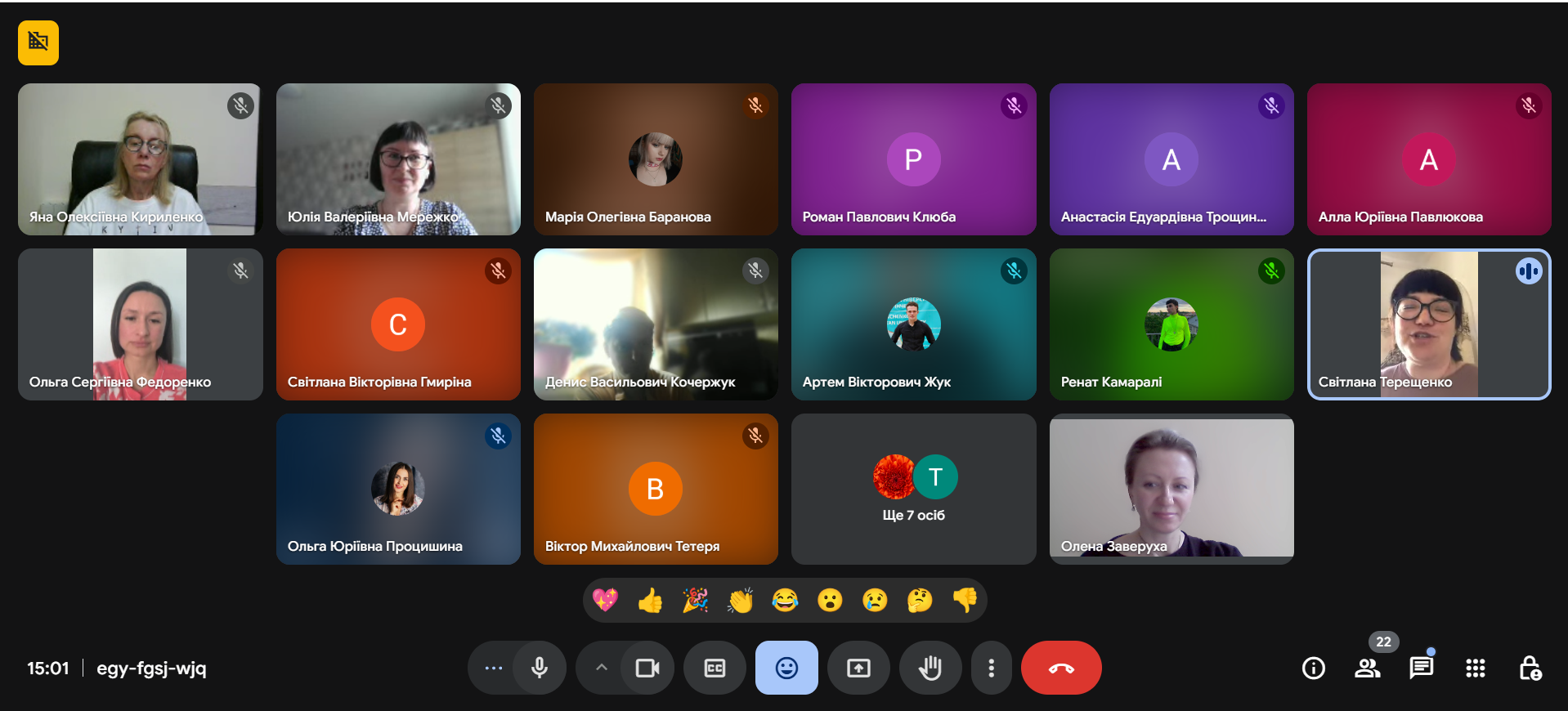Open audio settings three-dot menu
1568x711 pixels.
493,669
